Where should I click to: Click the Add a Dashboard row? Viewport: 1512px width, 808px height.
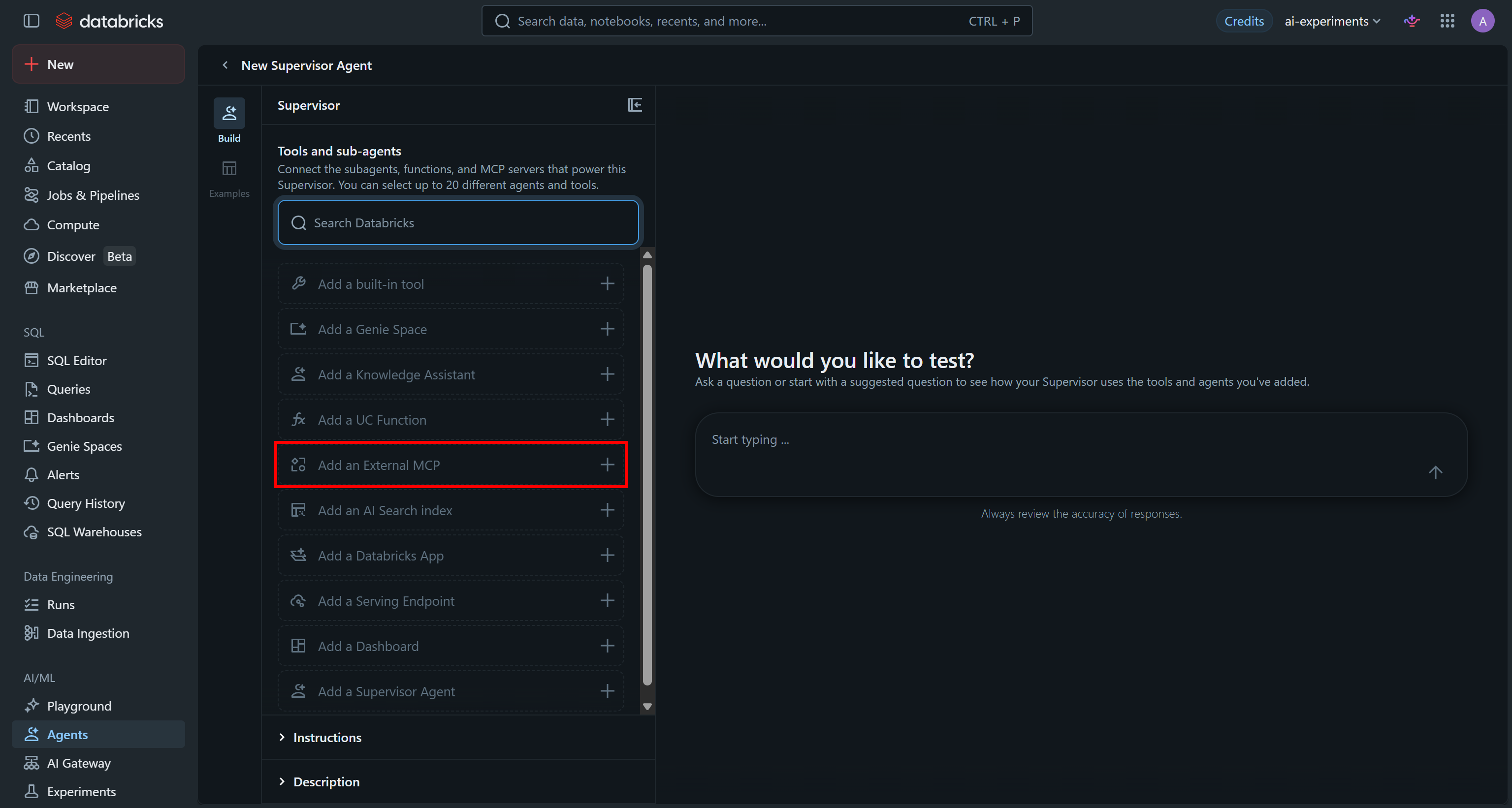pos(450,646)
